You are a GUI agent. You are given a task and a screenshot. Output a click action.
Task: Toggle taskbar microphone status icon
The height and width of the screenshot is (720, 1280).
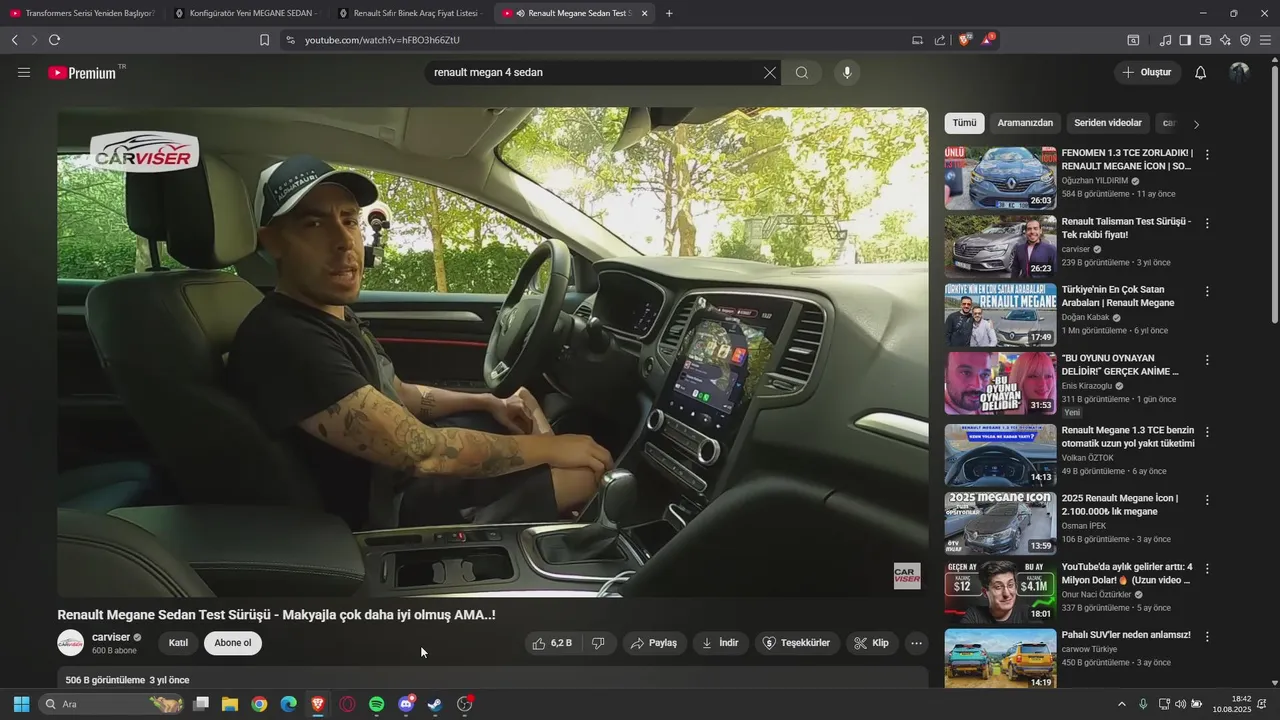coord(1143,704)
